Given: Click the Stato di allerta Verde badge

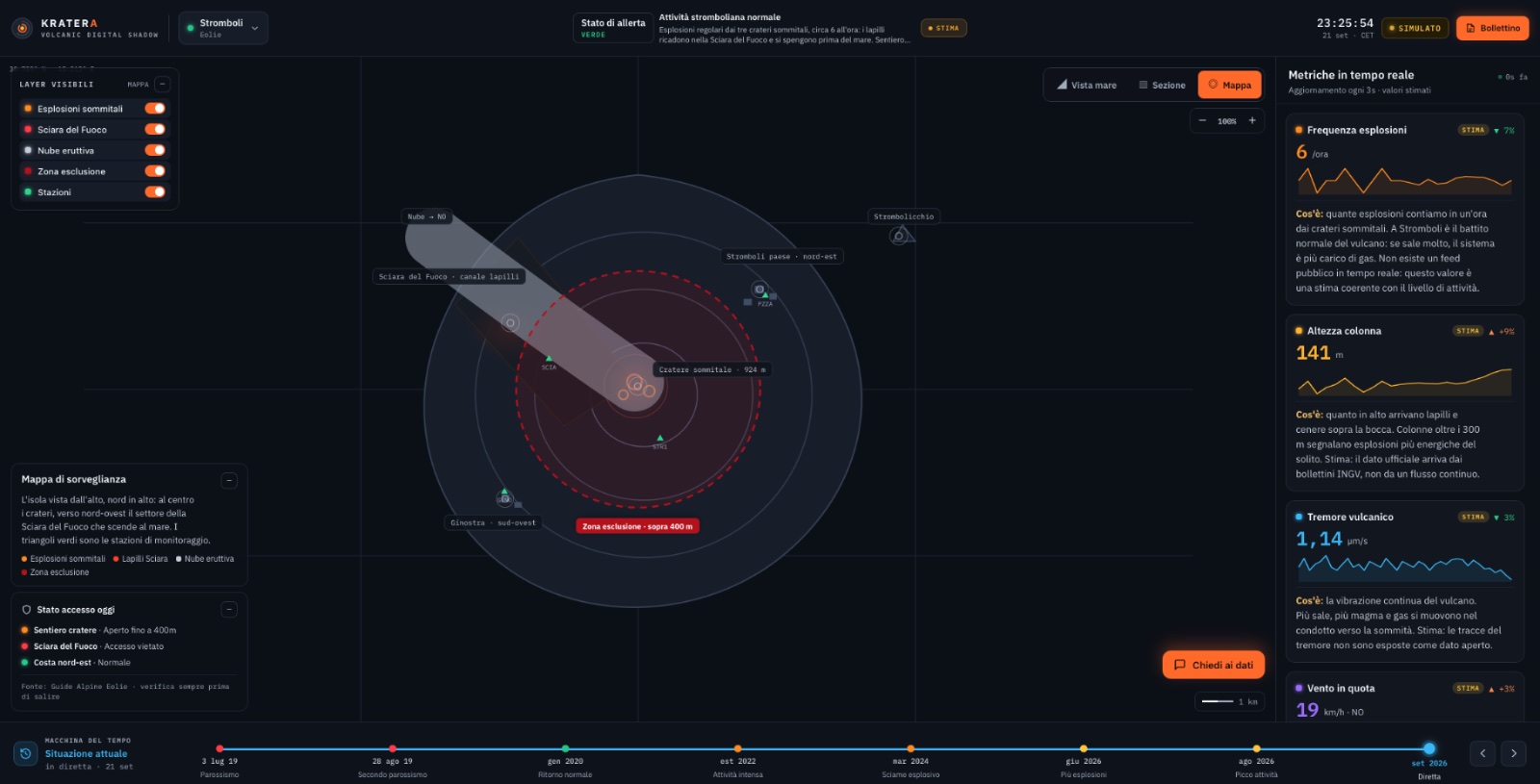Looking at the screenshot, I should 613,28.
